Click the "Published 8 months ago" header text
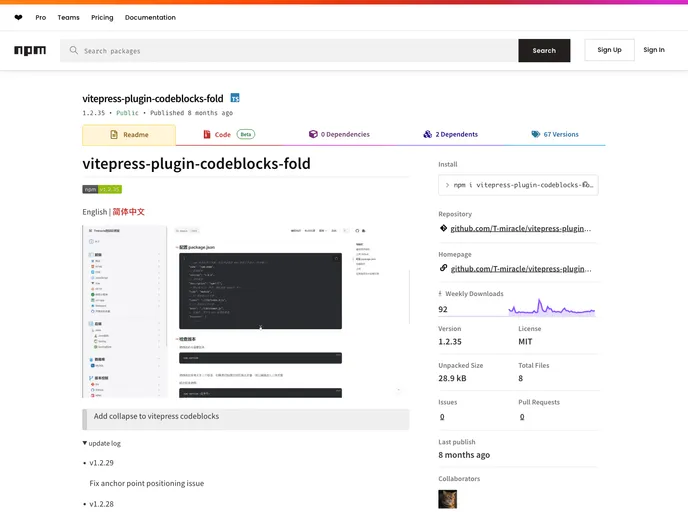The image size is (688, 512). tap(191, 113)
